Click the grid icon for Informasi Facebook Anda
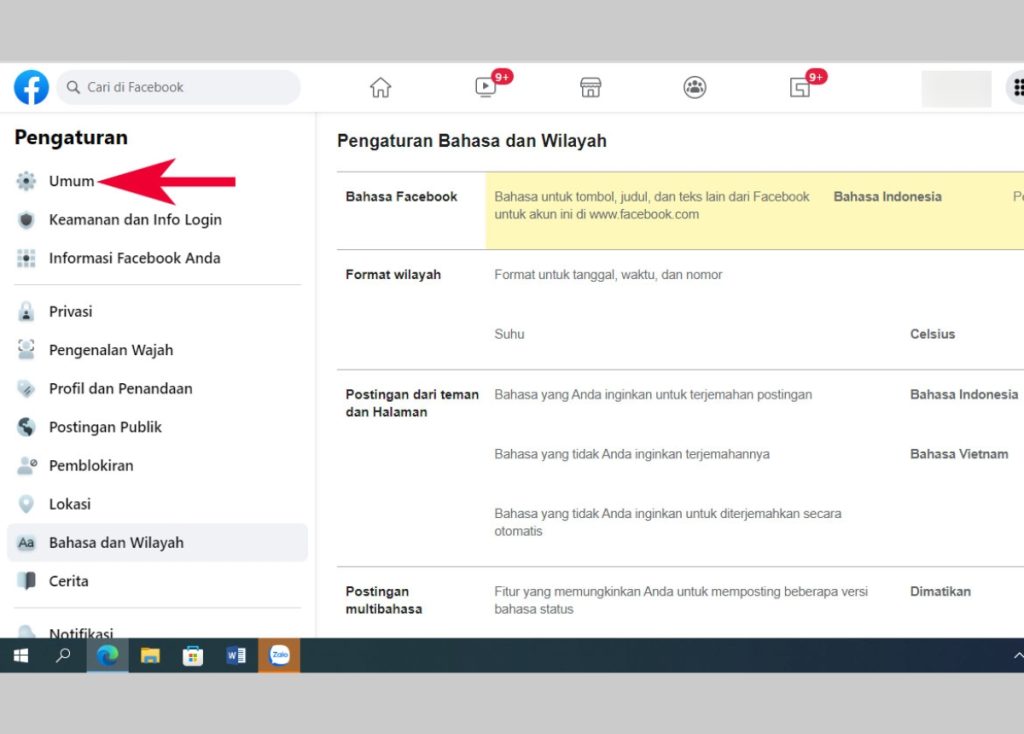The height and width of the screenshot is (734, 1024). (26, 258)
